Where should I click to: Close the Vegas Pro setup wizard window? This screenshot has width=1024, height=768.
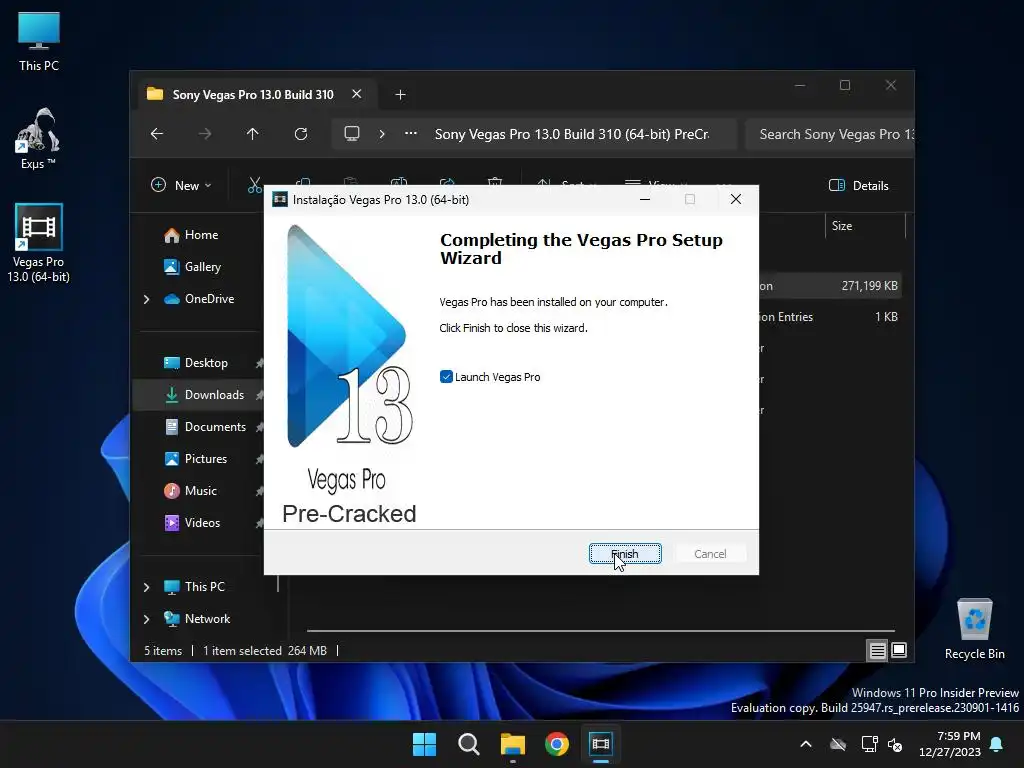pyautogui.click(x=736, y=199)
